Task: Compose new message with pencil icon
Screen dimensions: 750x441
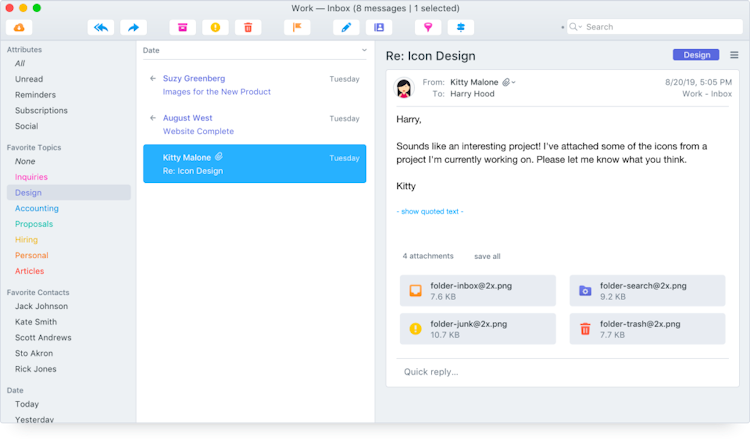Action: click(x=346, y=27)
